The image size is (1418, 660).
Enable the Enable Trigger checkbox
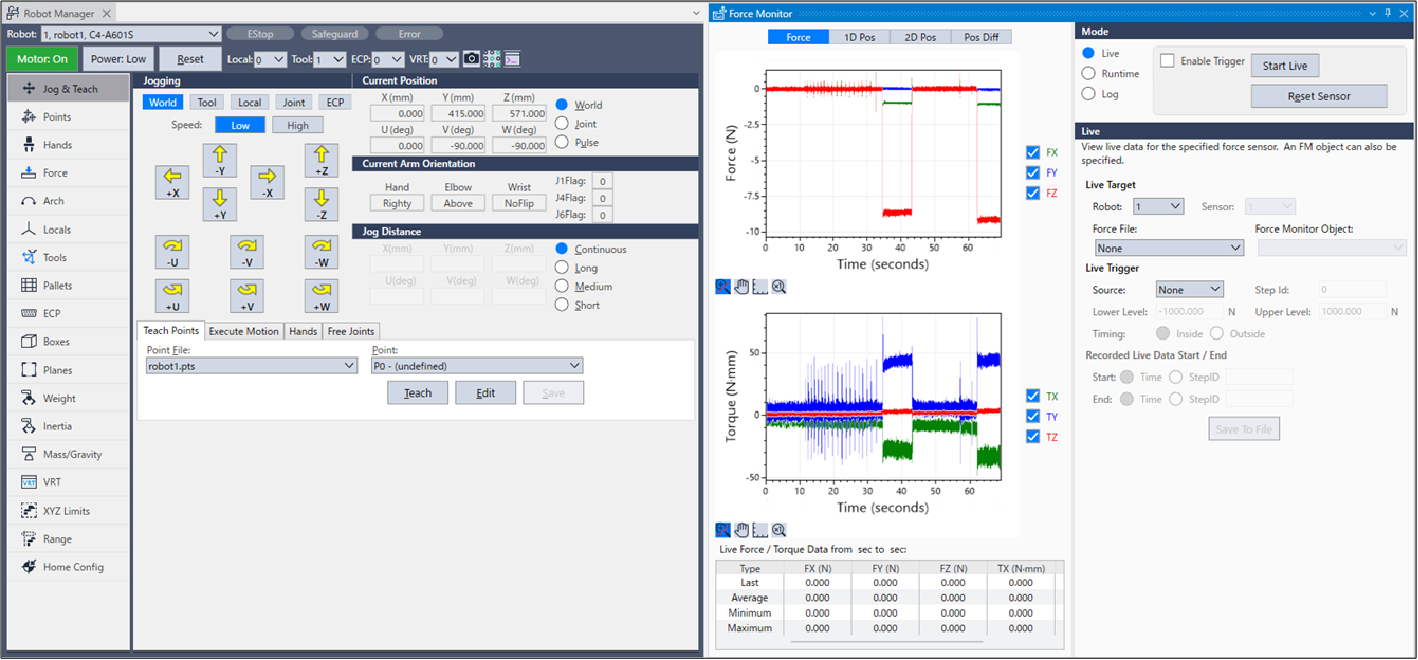(1167, 61)
